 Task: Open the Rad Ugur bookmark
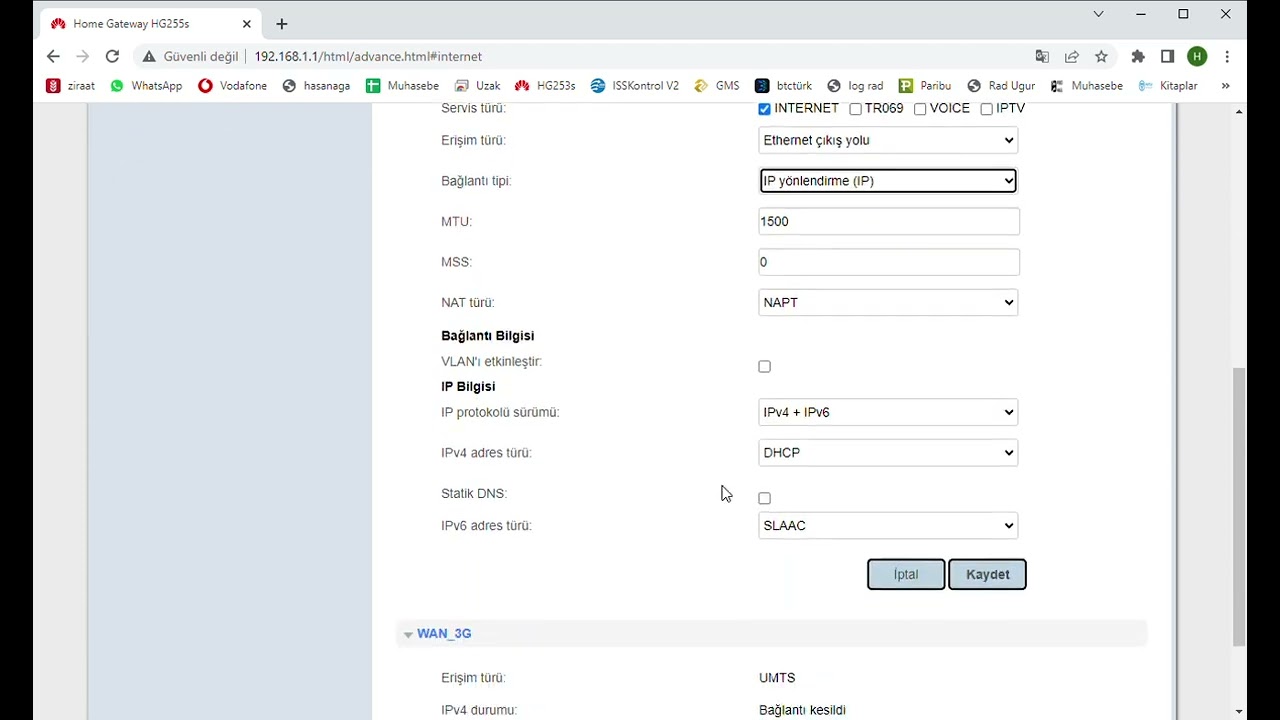click(1001, 86)
